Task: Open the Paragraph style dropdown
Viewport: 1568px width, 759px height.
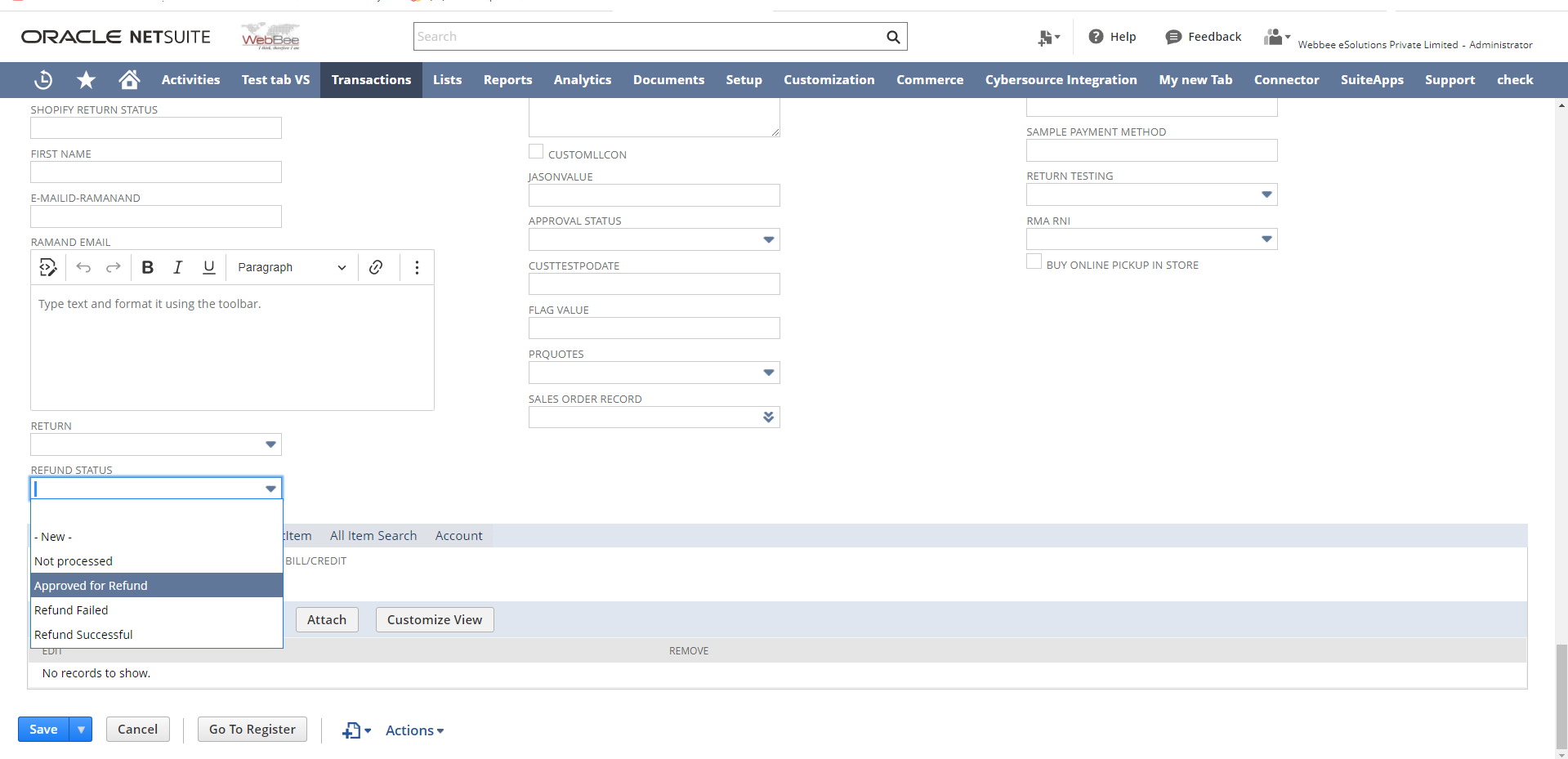Action: pyautogui.click(x=291, y=267)
